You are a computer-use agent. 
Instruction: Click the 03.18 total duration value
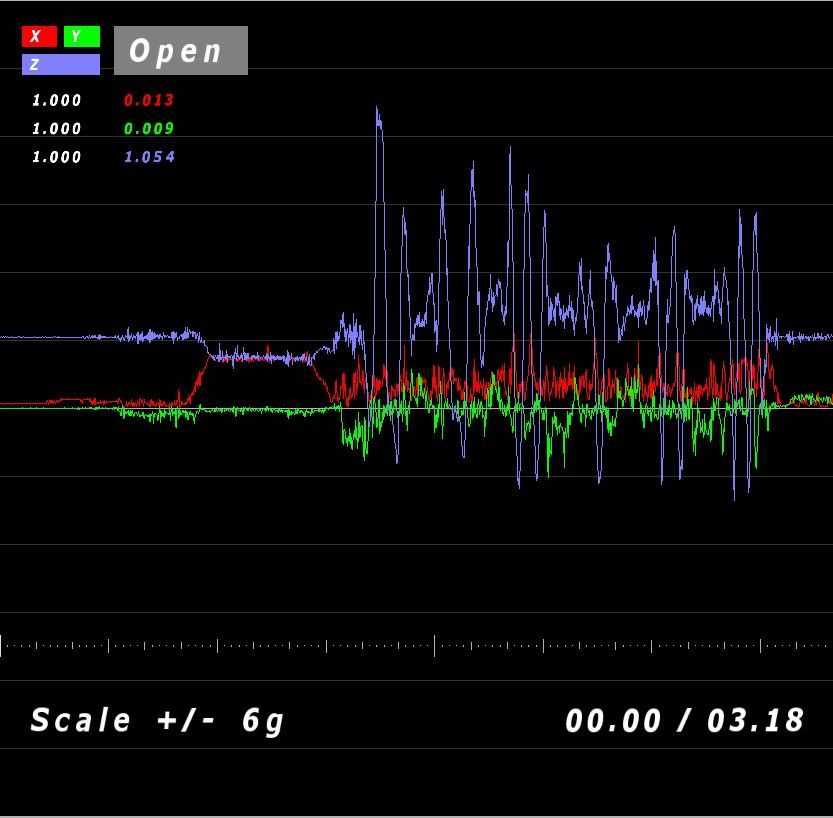point(755,720)
